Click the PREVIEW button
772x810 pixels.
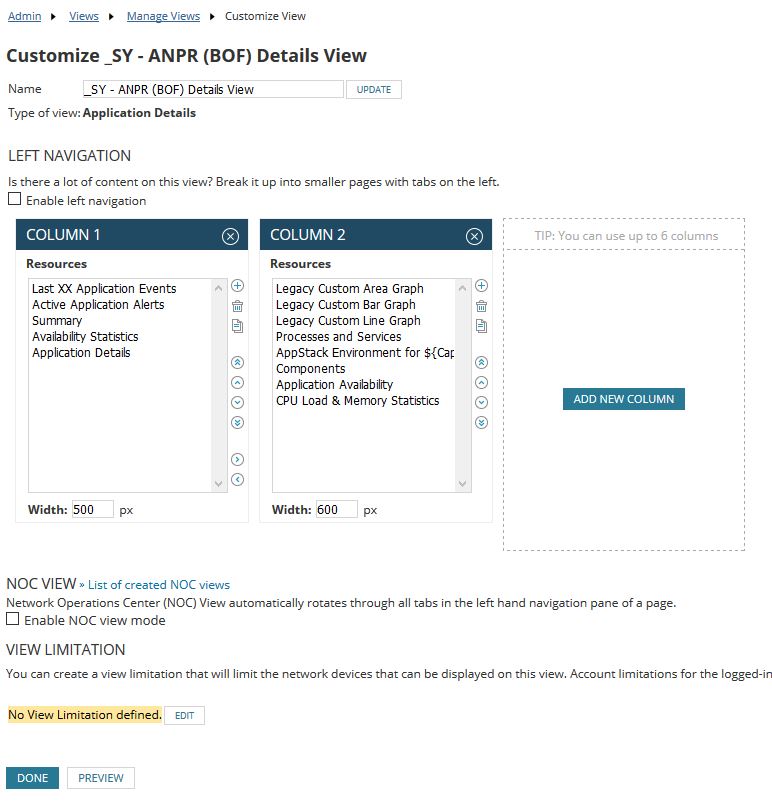(x=101, y=778)
